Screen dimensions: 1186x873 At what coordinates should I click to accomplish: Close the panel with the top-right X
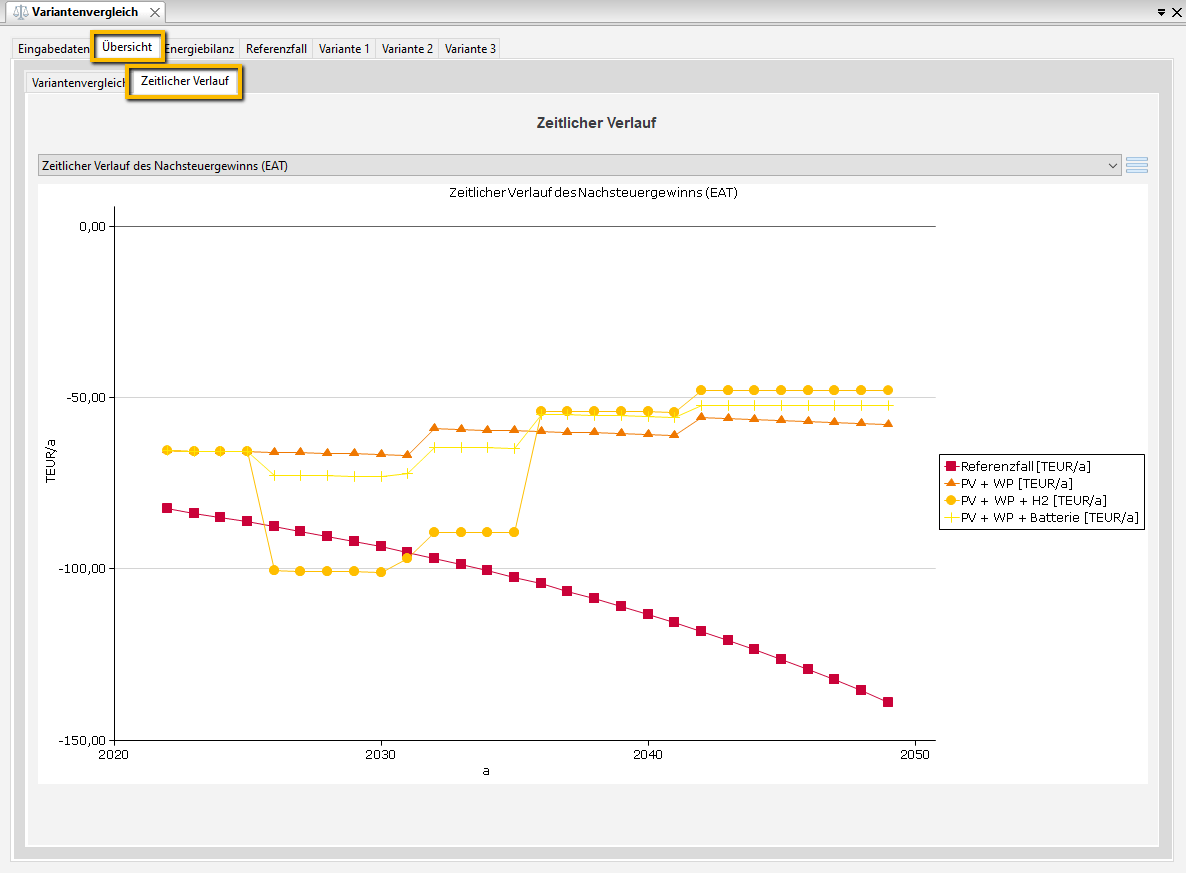tap(1177, 12)
